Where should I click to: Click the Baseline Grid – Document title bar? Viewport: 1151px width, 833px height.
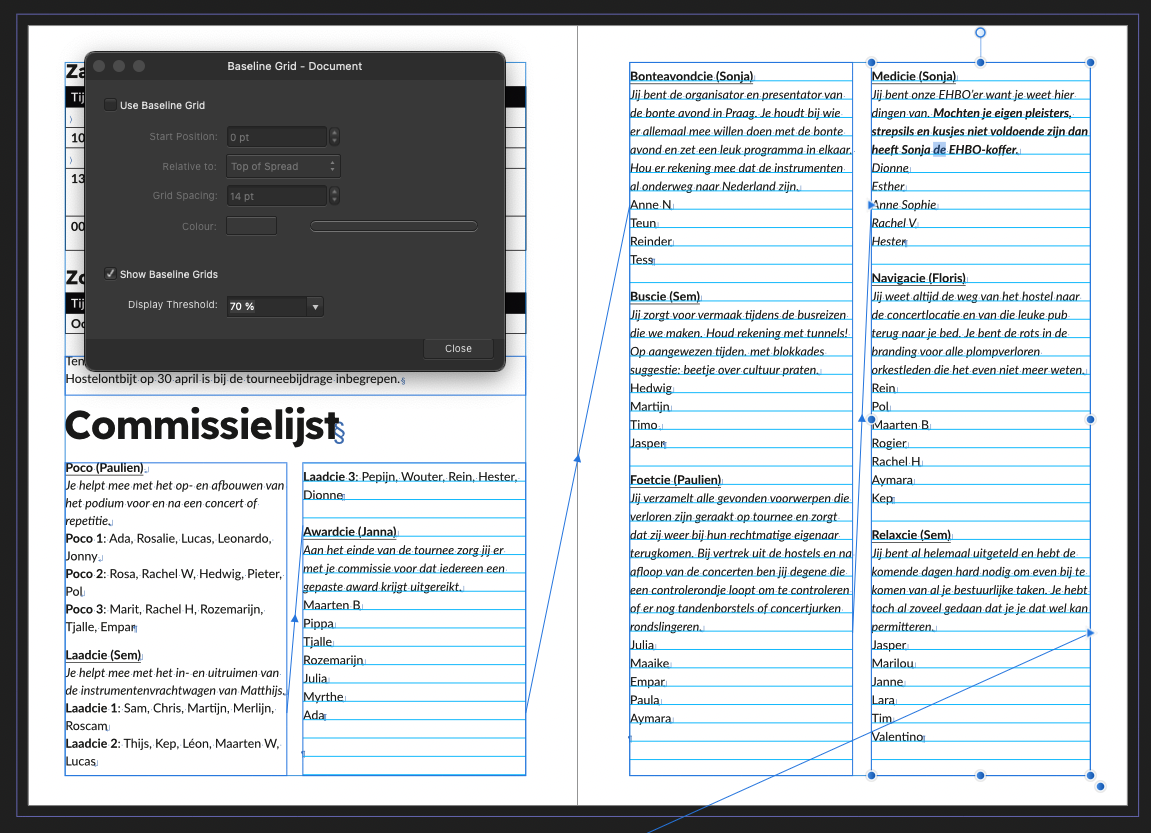coord(294,66)
